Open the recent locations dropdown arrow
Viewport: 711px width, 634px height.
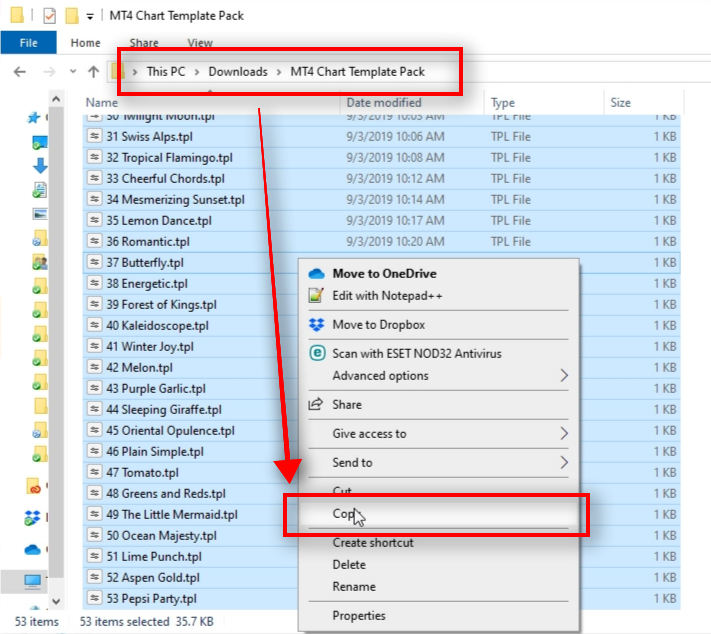[73, 72]
